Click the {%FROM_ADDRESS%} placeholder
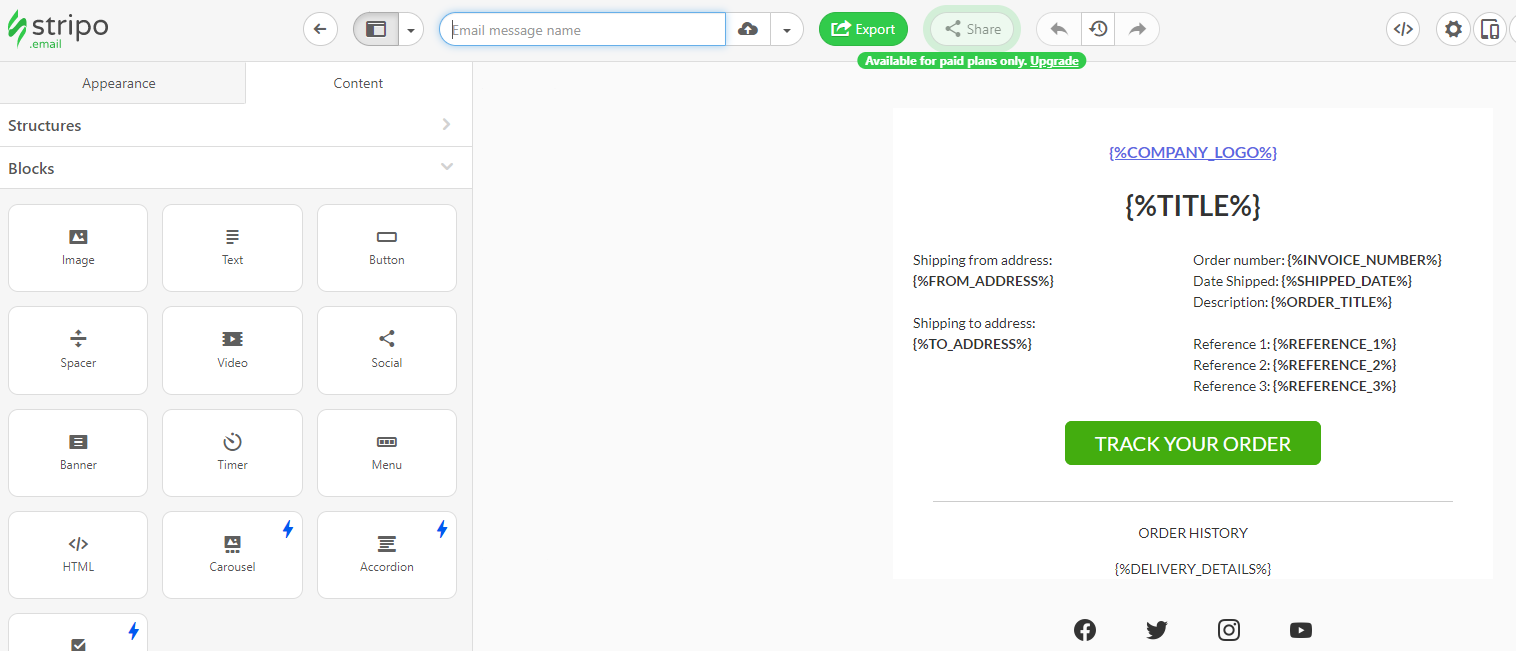This screenshot has width=1516, height=651. [x=983, y=281]
